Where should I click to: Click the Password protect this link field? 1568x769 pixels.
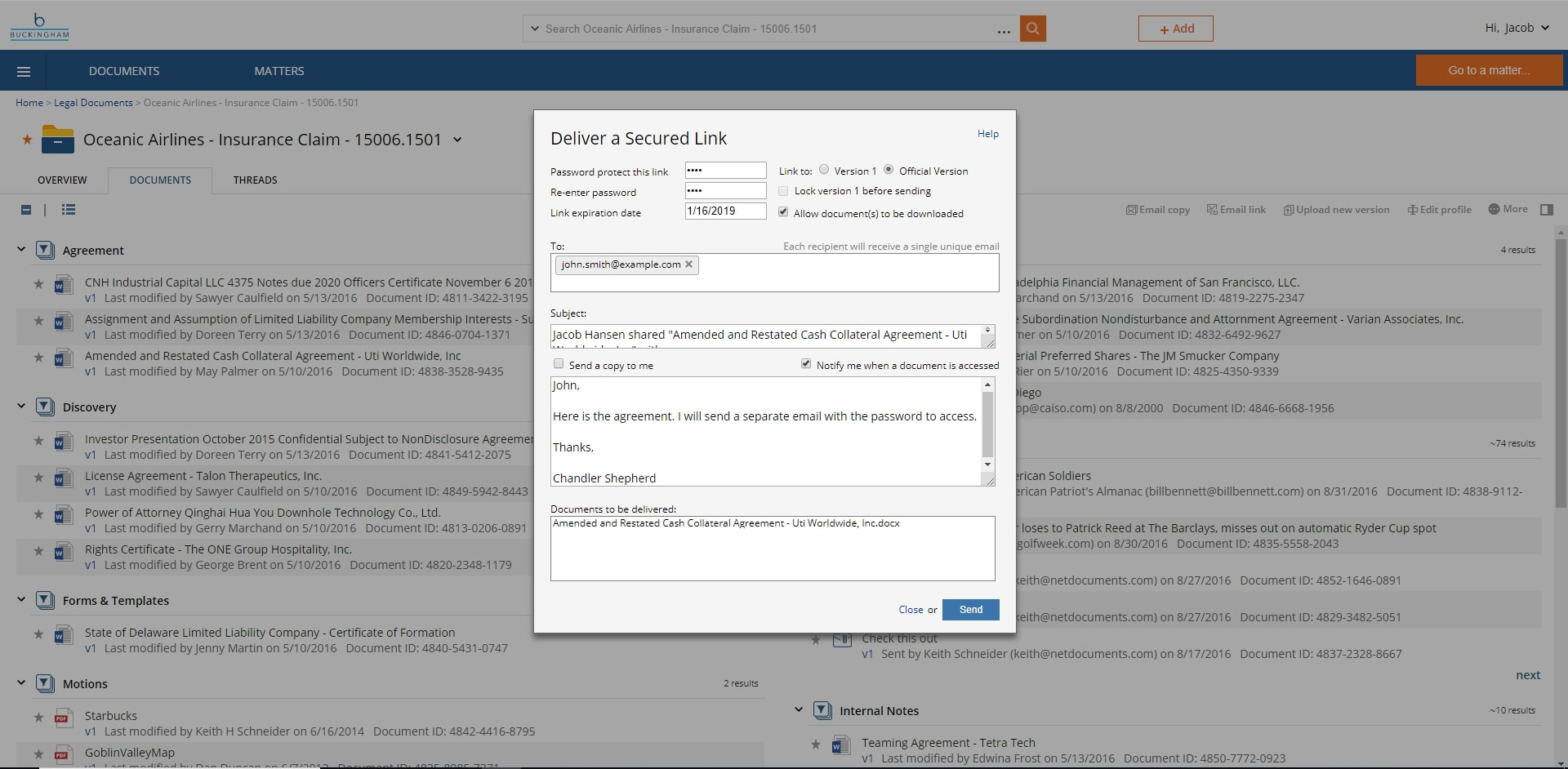click(x=725, y=170)
